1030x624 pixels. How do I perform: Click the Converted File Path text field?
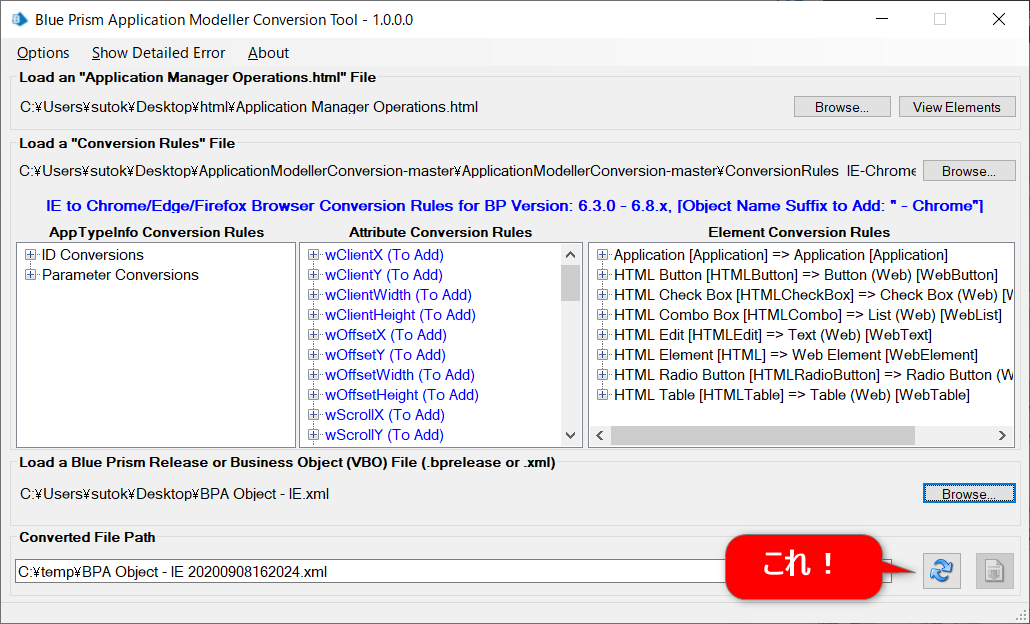click(453, 571)
